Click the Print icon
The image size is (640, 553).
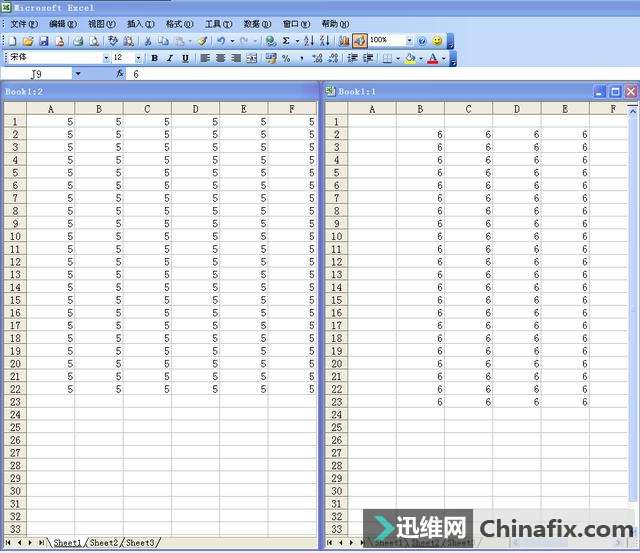click(78, 41)
